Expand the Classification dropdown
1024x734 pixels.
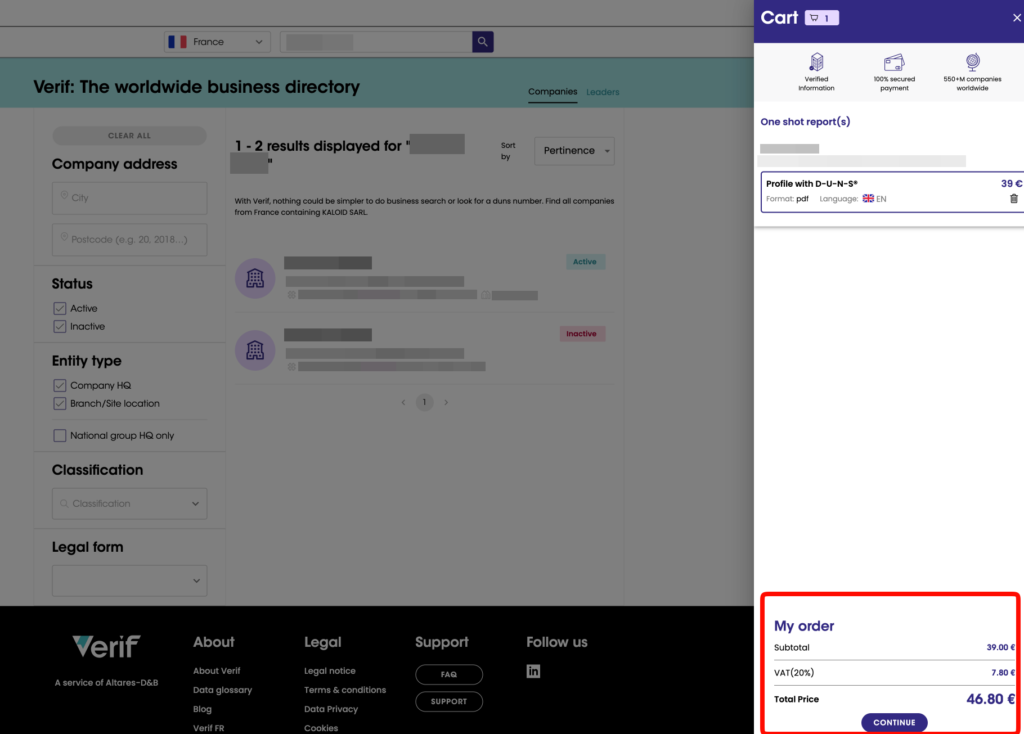129,503
